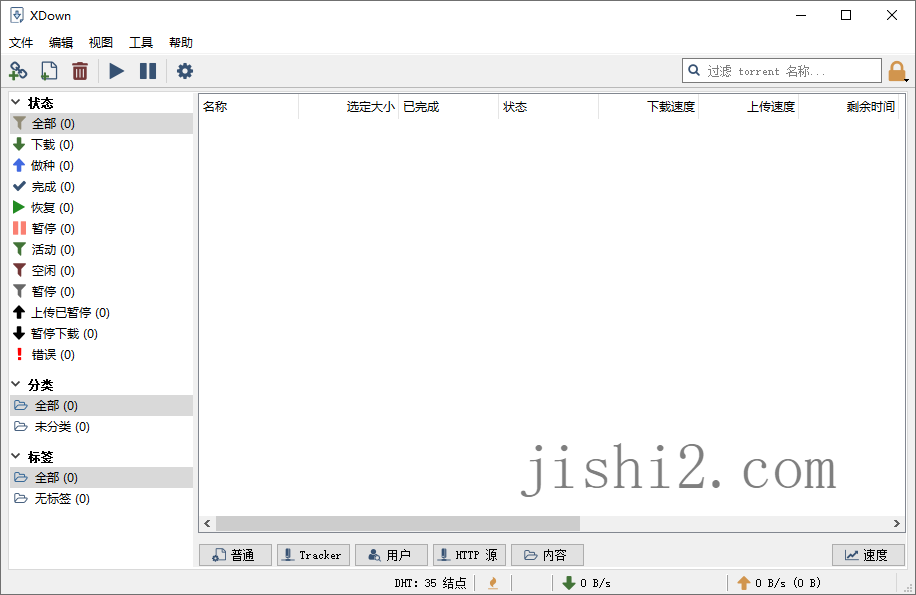Switch to the 普通 tab

coord(235,555)
